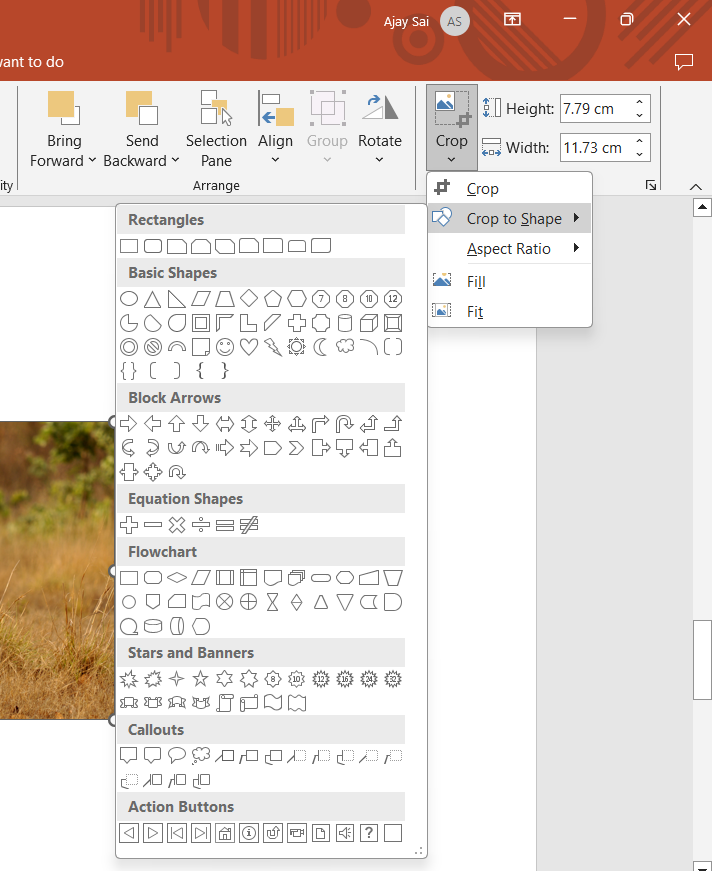Increase Height with the up stepper arrow
Image resolution: width=712 pixels, height=871 pixels.
[640, 102]
